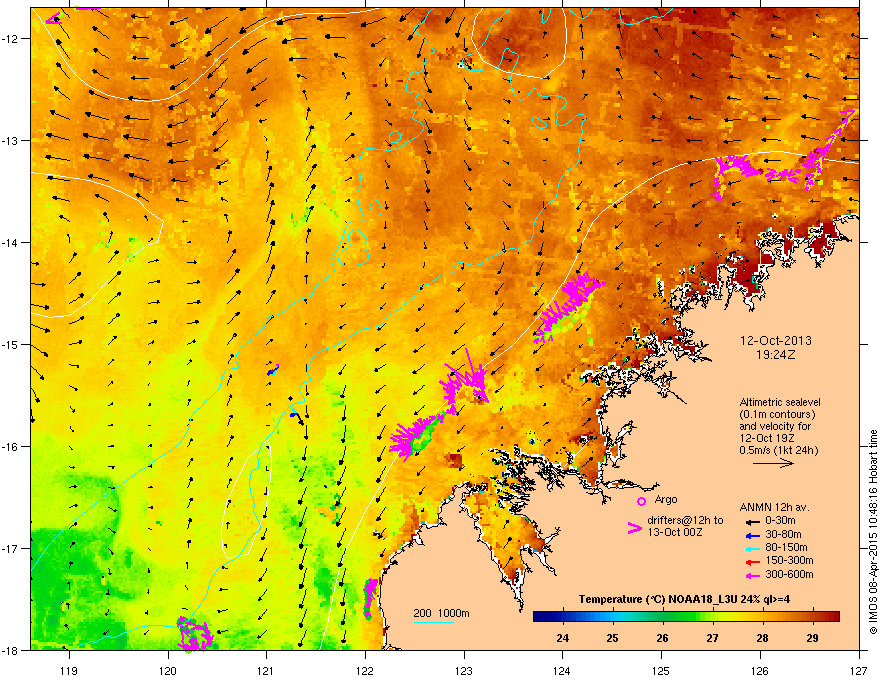Click the IMOS copyright timestamp text
Screen dimensions: 880x680
[873, 532]
